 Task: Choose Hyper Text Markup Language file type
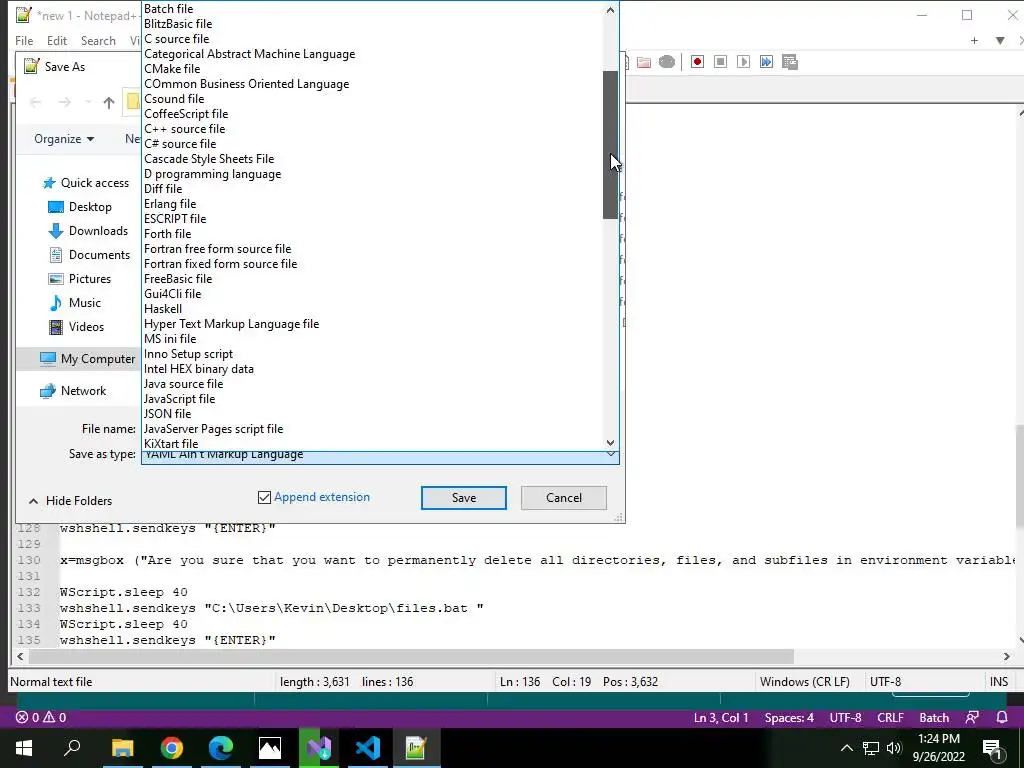[x=232, y=323]
